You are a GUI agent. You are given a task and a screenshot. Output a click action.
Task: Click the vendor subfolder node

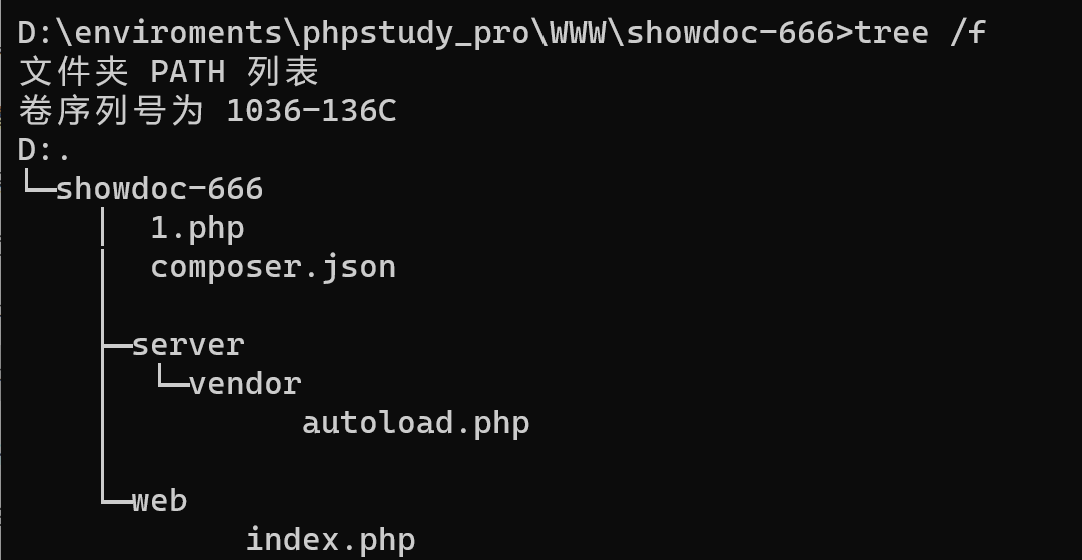click(245, 384)
